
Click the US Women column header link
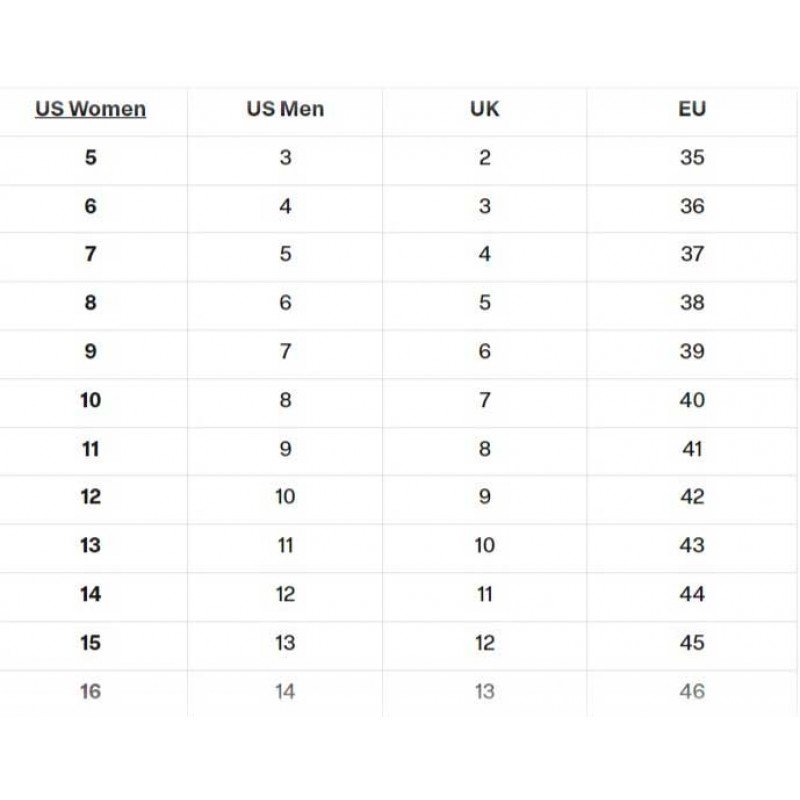click(90, 109)
